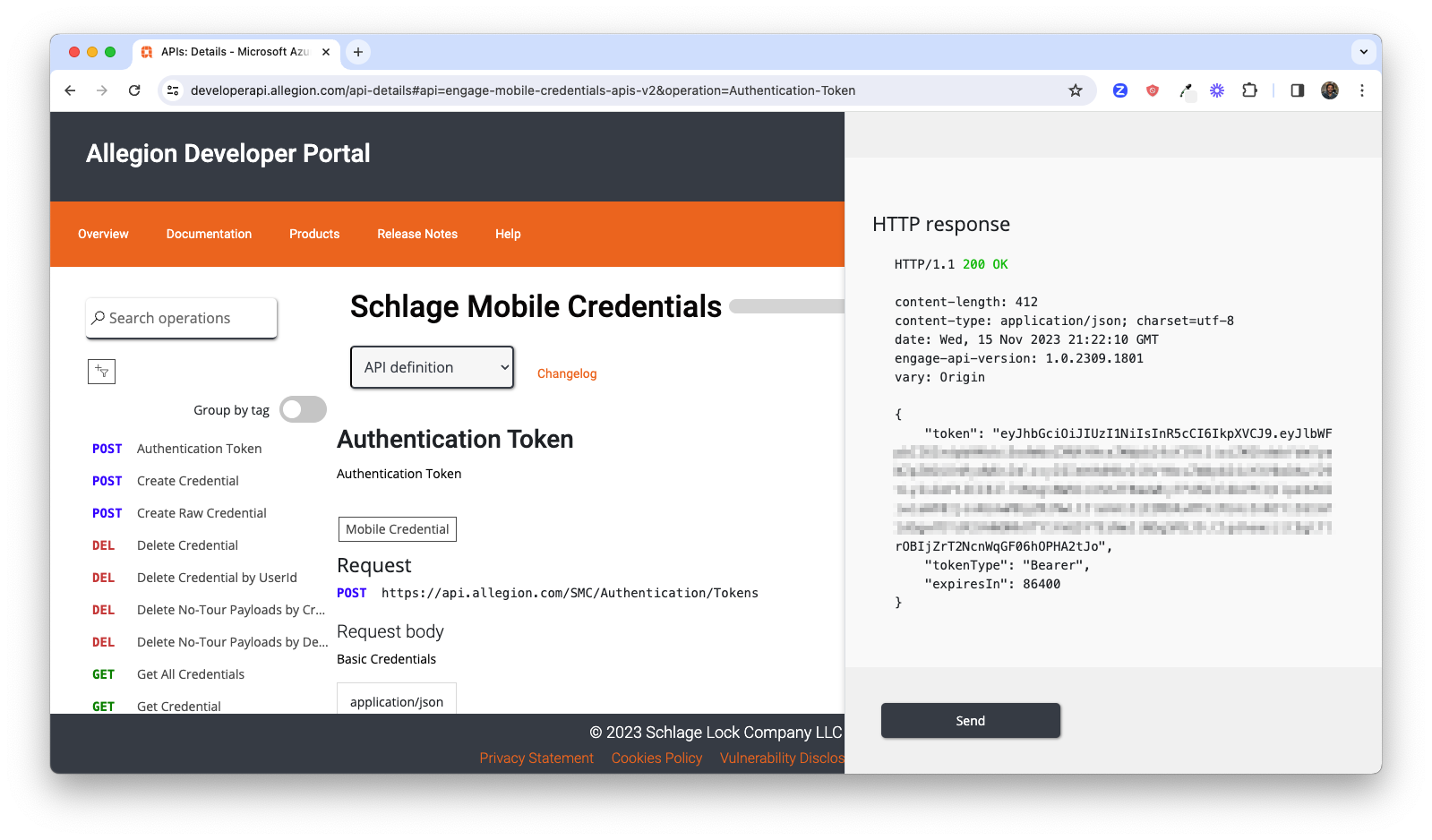Open the Documentation menu item
1432x840 pixels.
209,234
